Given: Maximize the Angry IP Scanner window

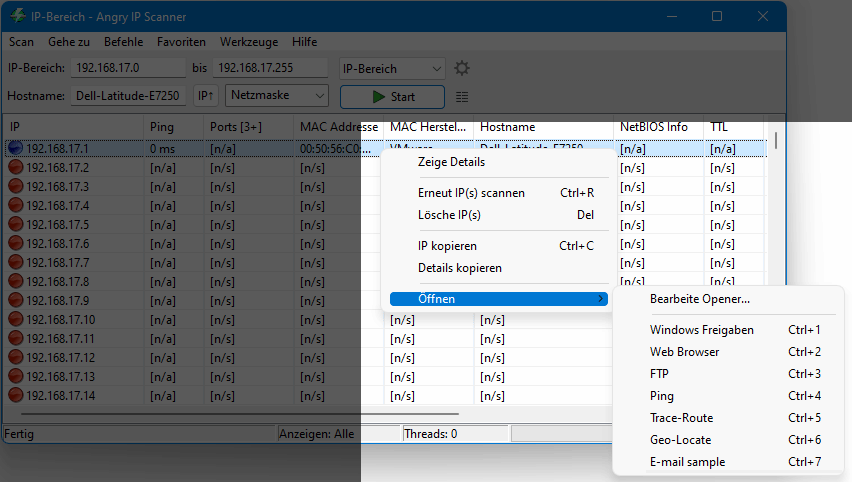Looking at the screenshot, I should pos(717,16).
